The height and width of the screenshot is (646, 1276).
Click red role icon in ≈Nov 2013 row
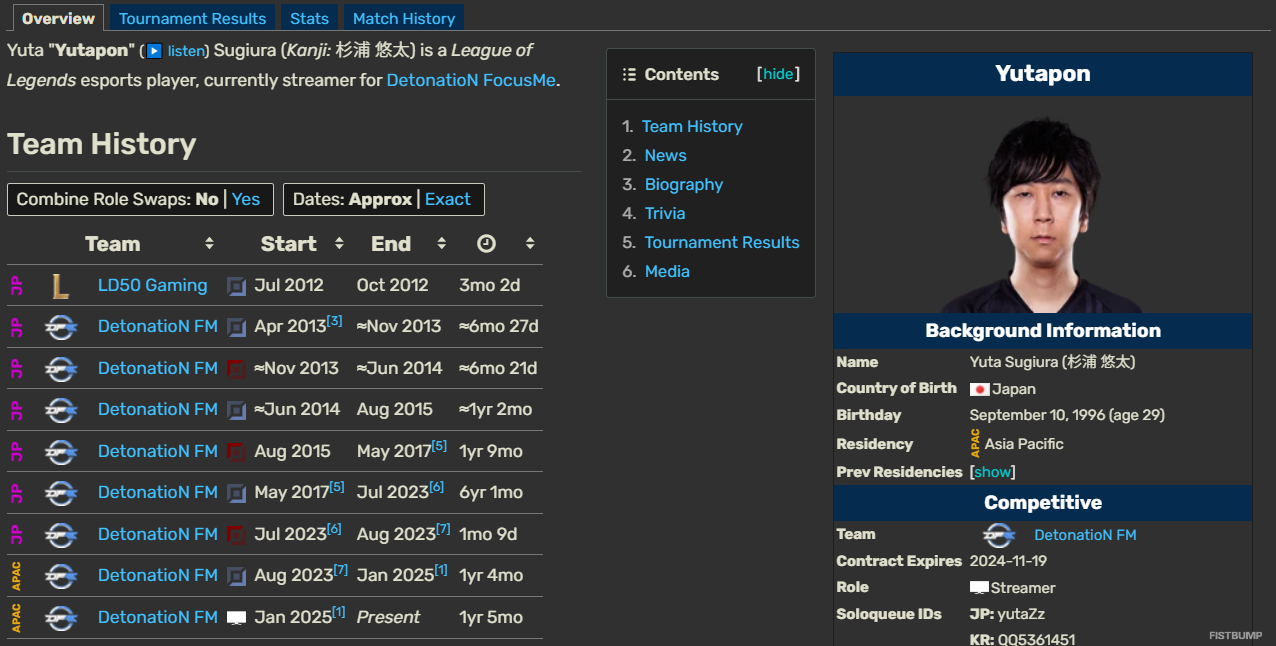[236, 368]
